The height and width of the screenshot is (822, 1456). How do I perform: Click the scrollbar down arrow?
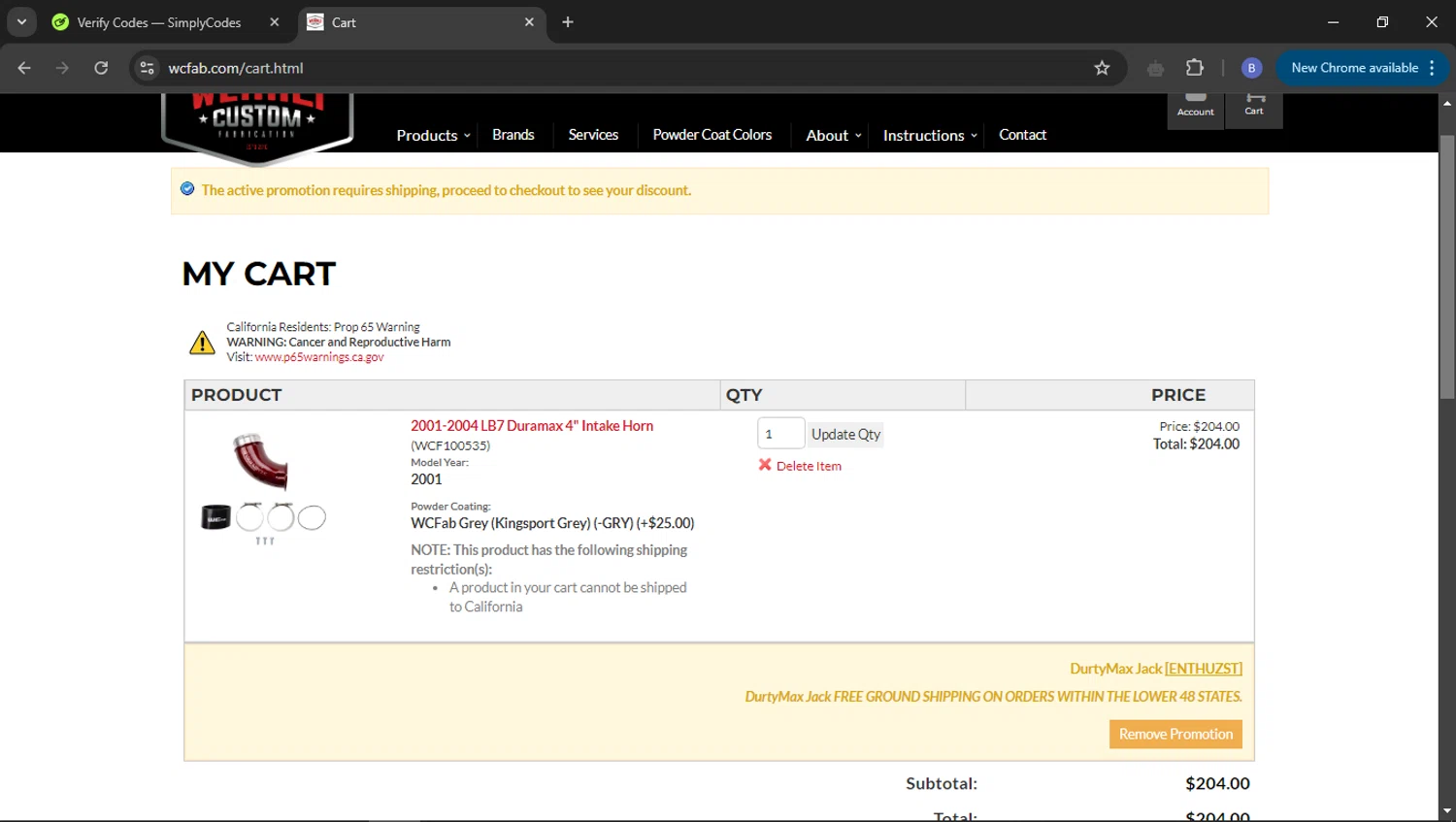point(1447,811)
